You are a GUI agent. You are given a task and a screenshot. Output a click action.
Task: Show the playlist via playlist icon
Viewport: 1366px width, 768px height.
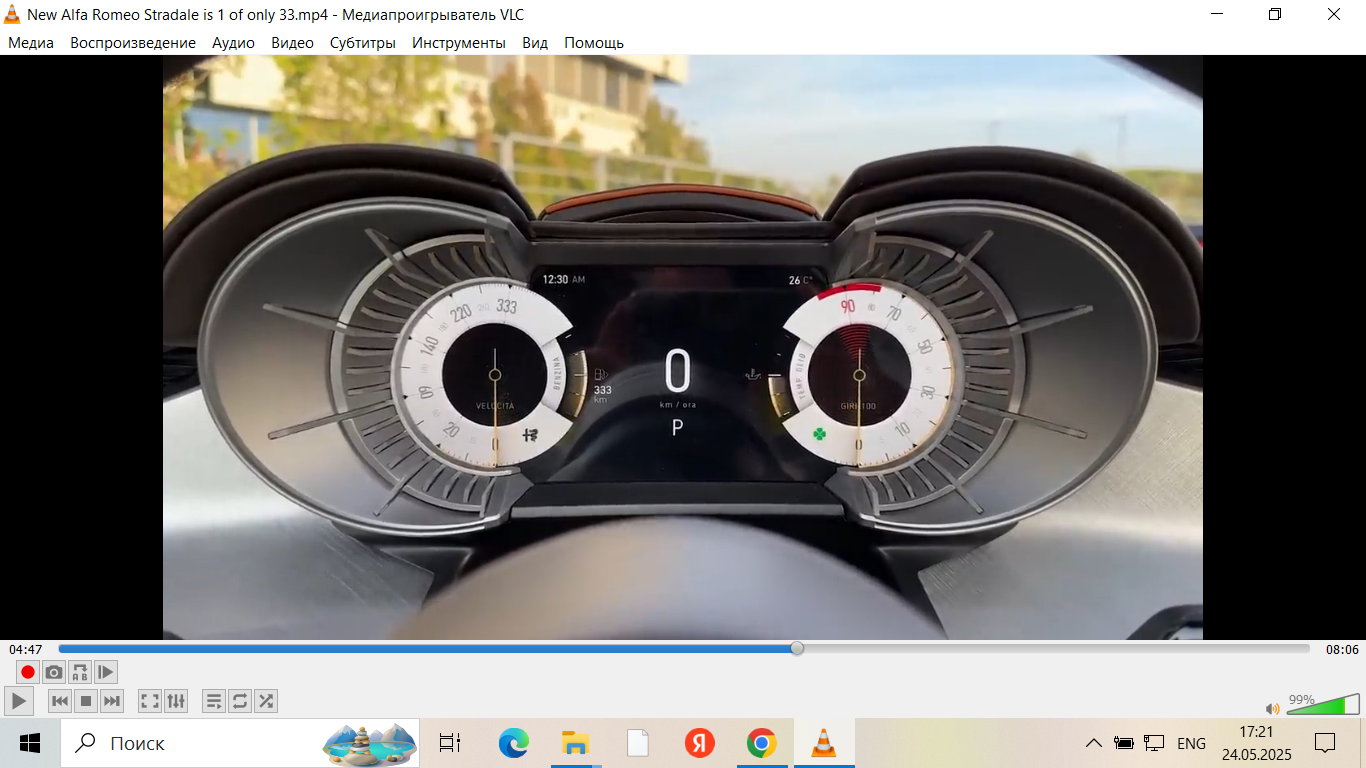214,701
